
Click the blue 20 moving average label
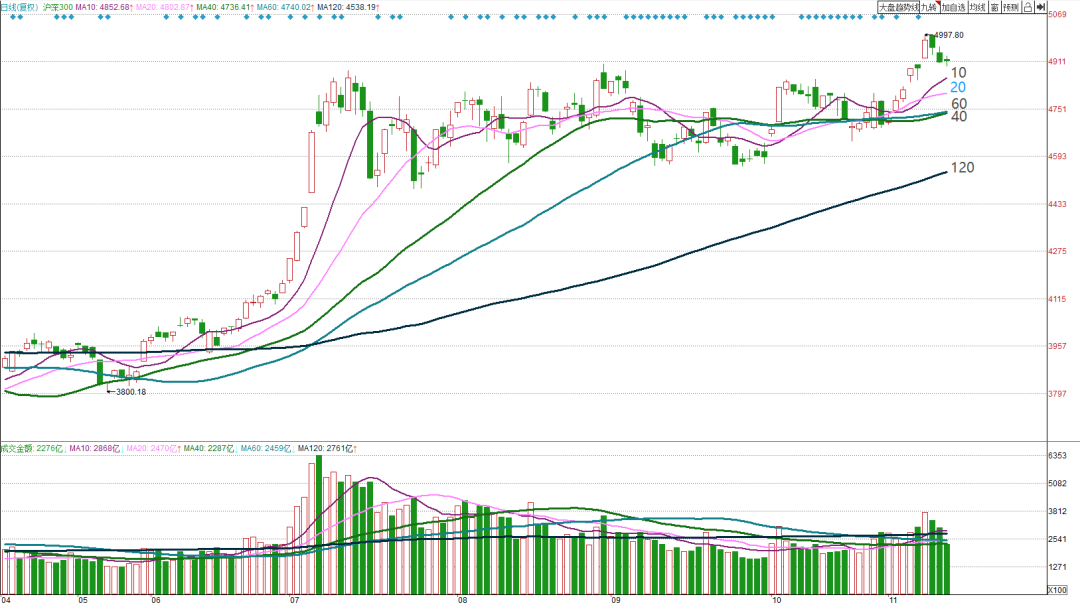point(958,88)
